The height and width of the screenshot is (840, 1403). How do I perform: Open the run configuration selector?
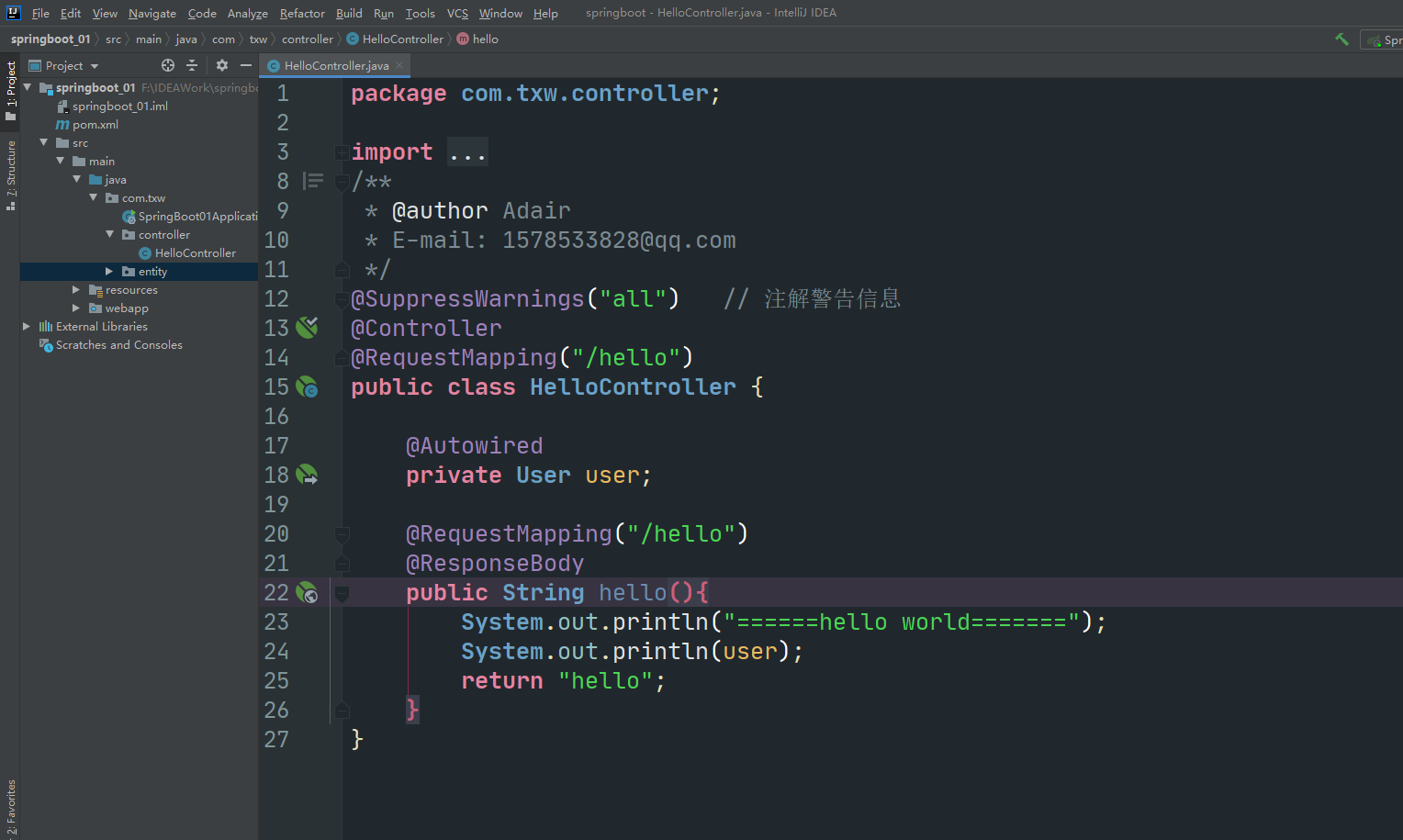(x=1382, y=39)
